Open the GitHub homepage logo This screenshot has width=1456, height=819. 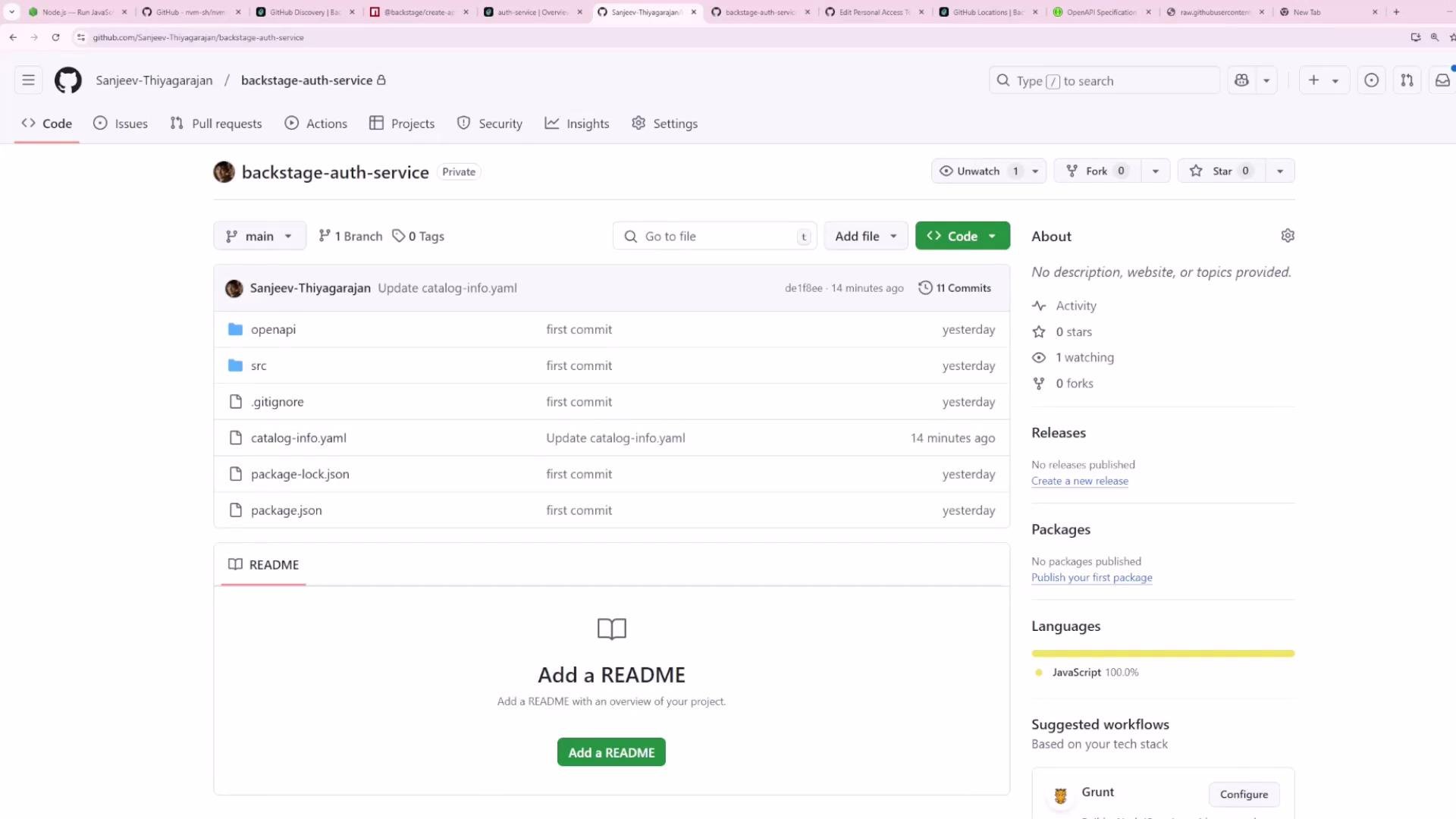click(68, 80)
